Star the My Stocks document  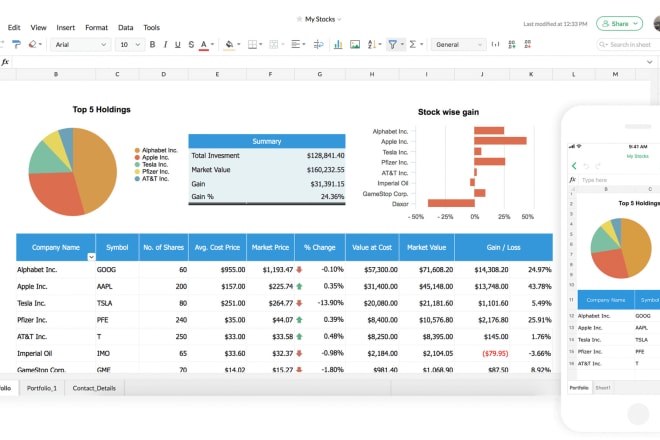299,19
